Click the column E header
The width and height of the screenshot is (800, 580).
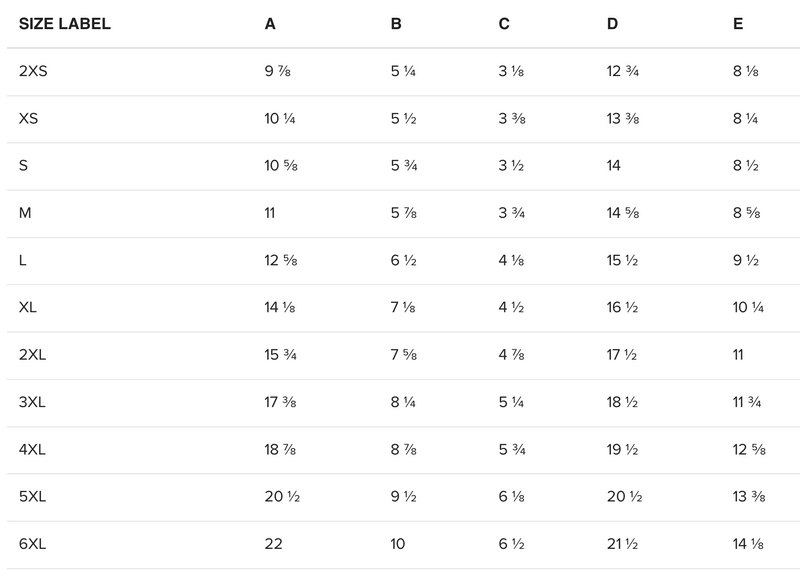coord(738,24)
